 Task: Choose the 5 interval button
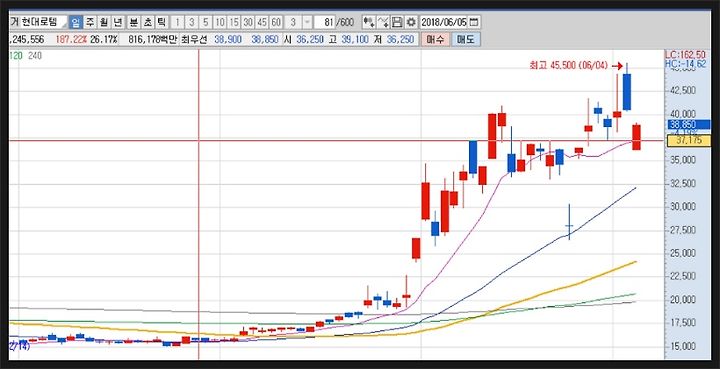206,22
